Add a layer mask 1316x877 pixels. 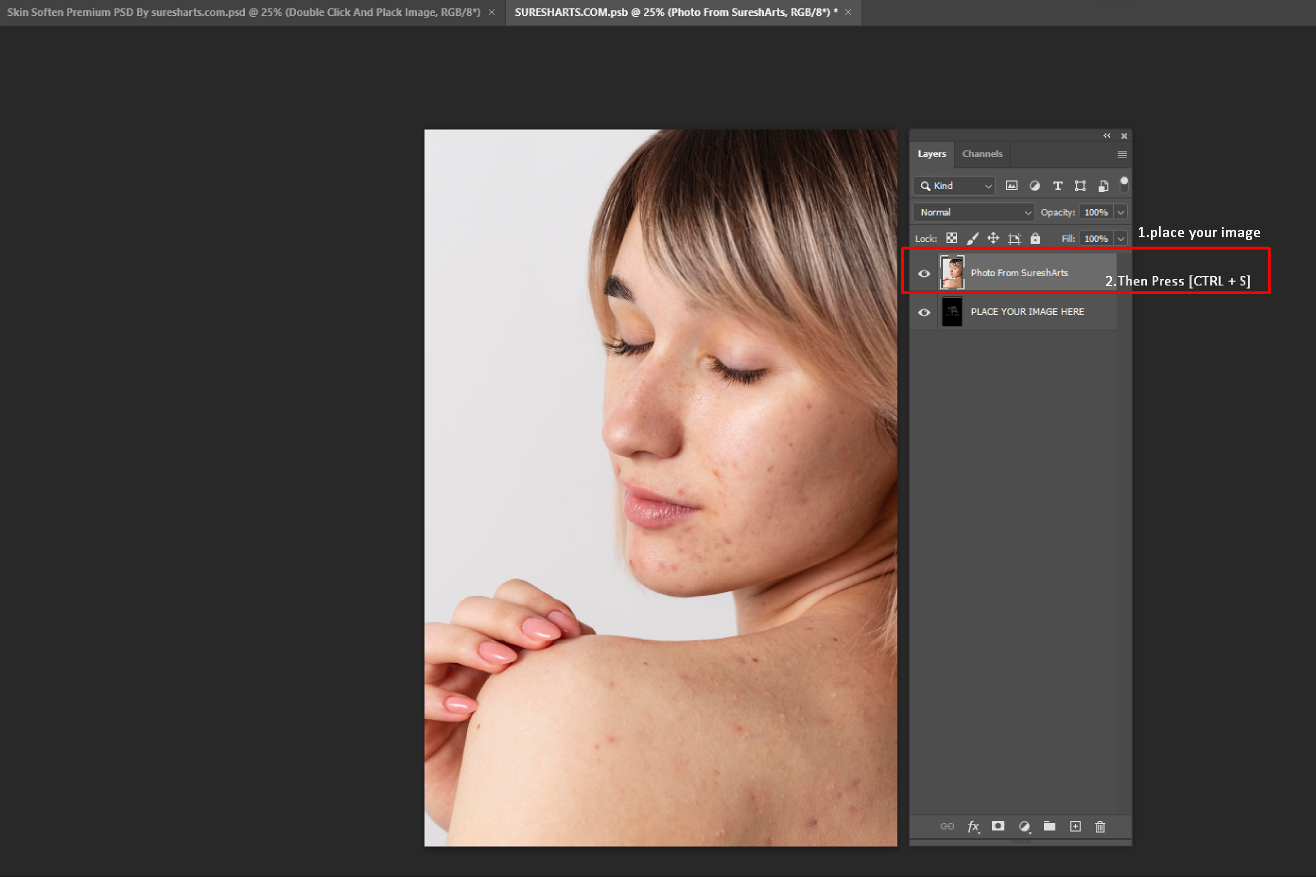pyautogui.click(x=998, y=826)
